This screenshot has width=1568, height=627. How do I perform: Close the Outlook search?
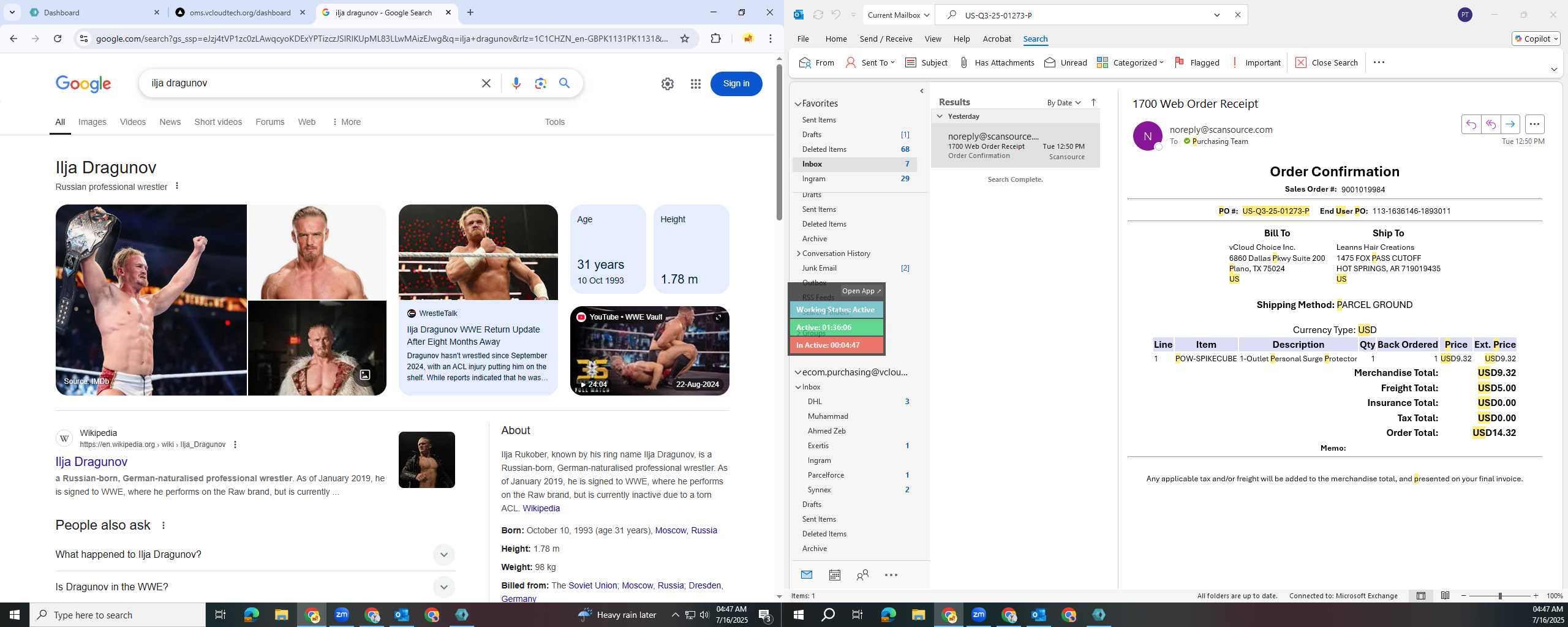pos(1327,62)
